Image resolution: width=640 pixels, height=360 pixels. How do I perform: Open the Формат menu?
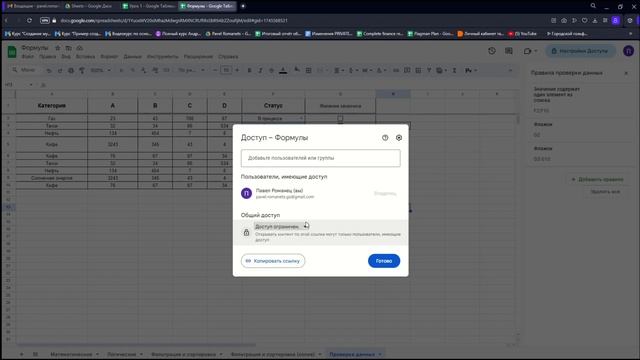pos(109,57)
